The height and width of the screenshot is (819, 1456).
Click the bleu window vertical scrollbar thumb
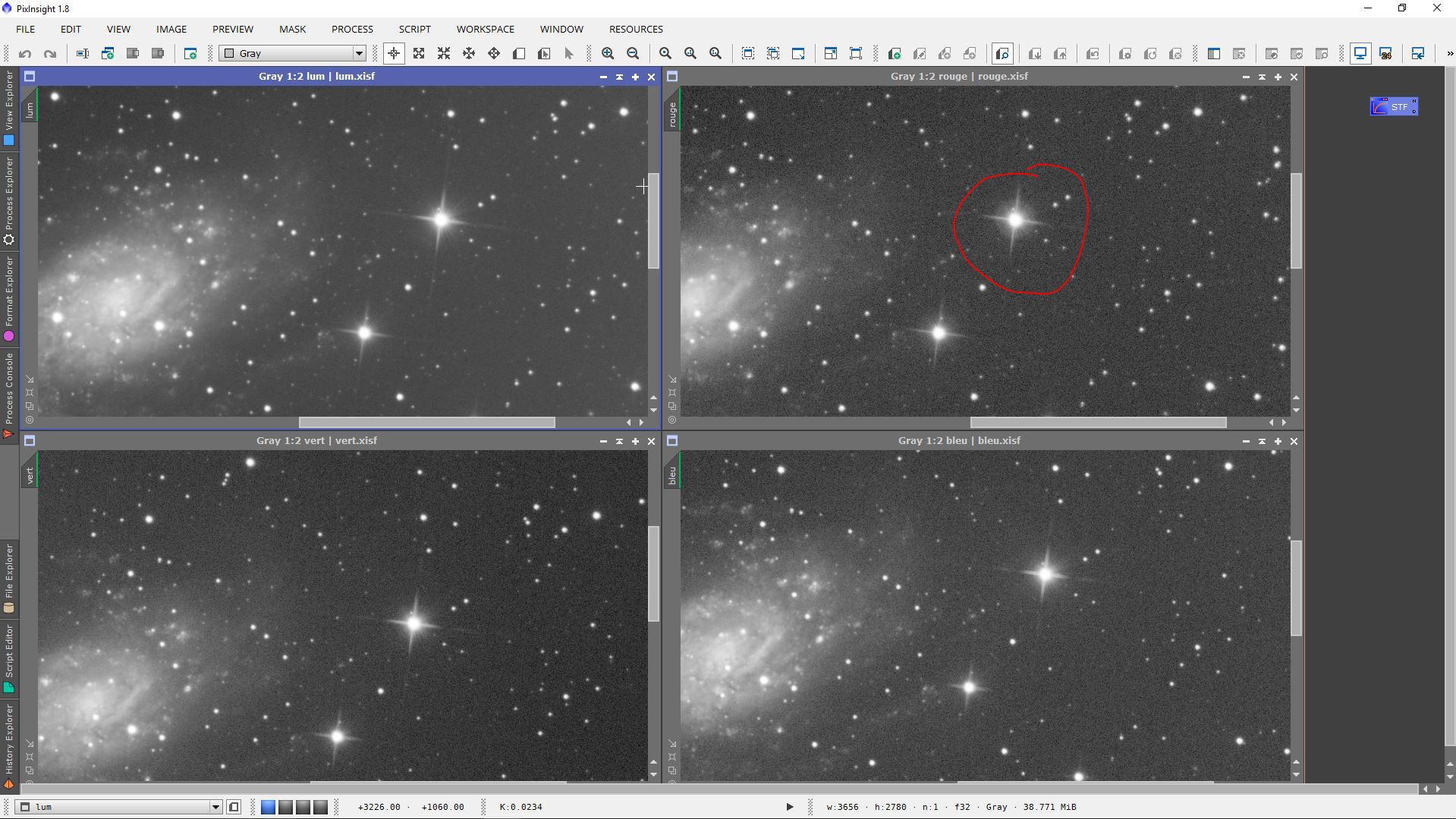point(1296,587)
